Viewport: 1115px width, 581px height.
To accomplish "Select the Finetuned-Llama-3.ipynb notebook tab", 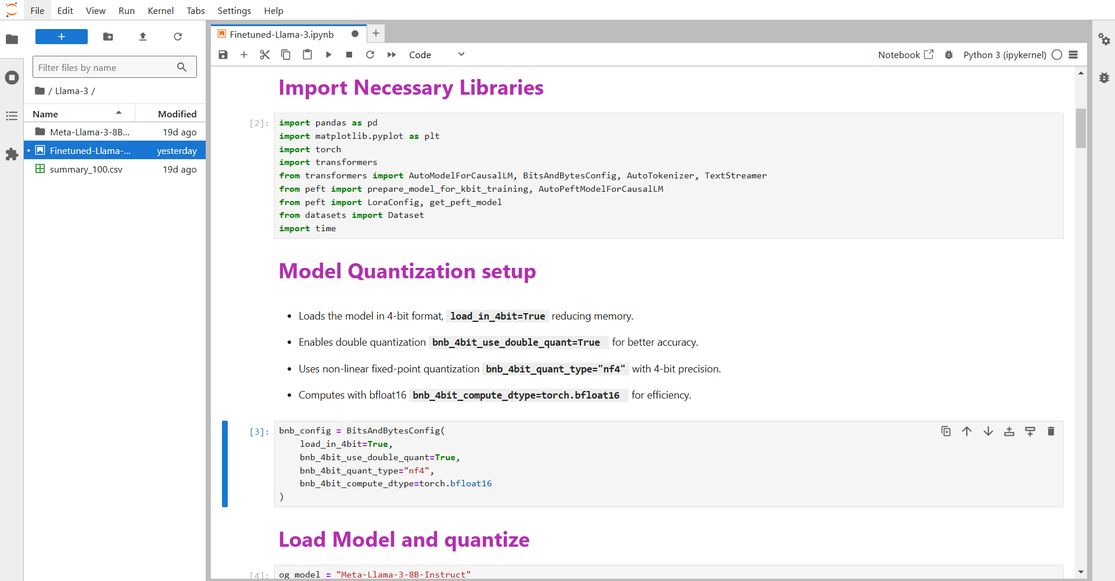I will [288, 34].
